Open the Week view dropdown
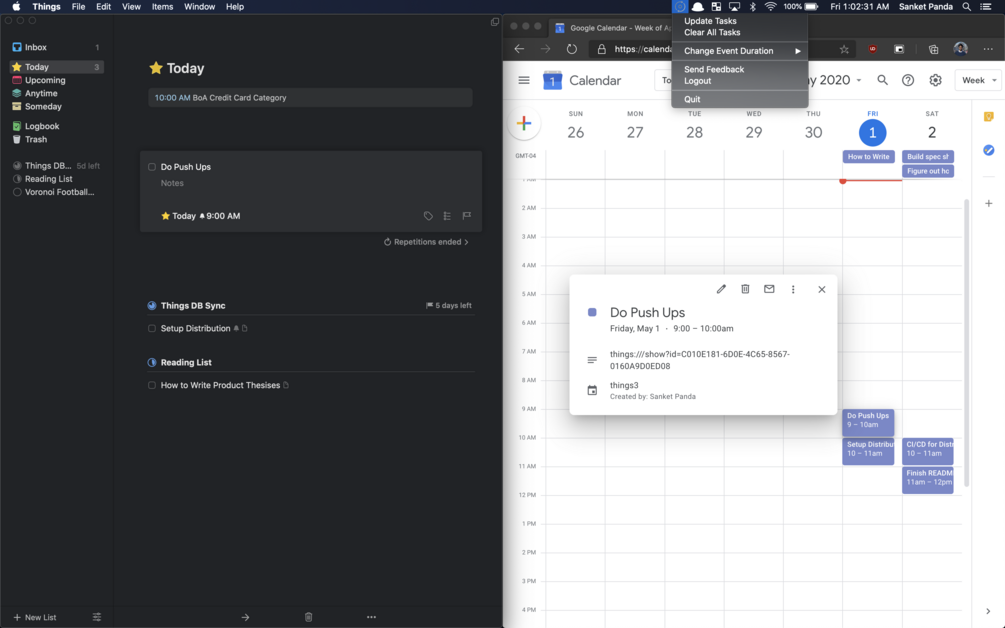 tap(979, 81)
